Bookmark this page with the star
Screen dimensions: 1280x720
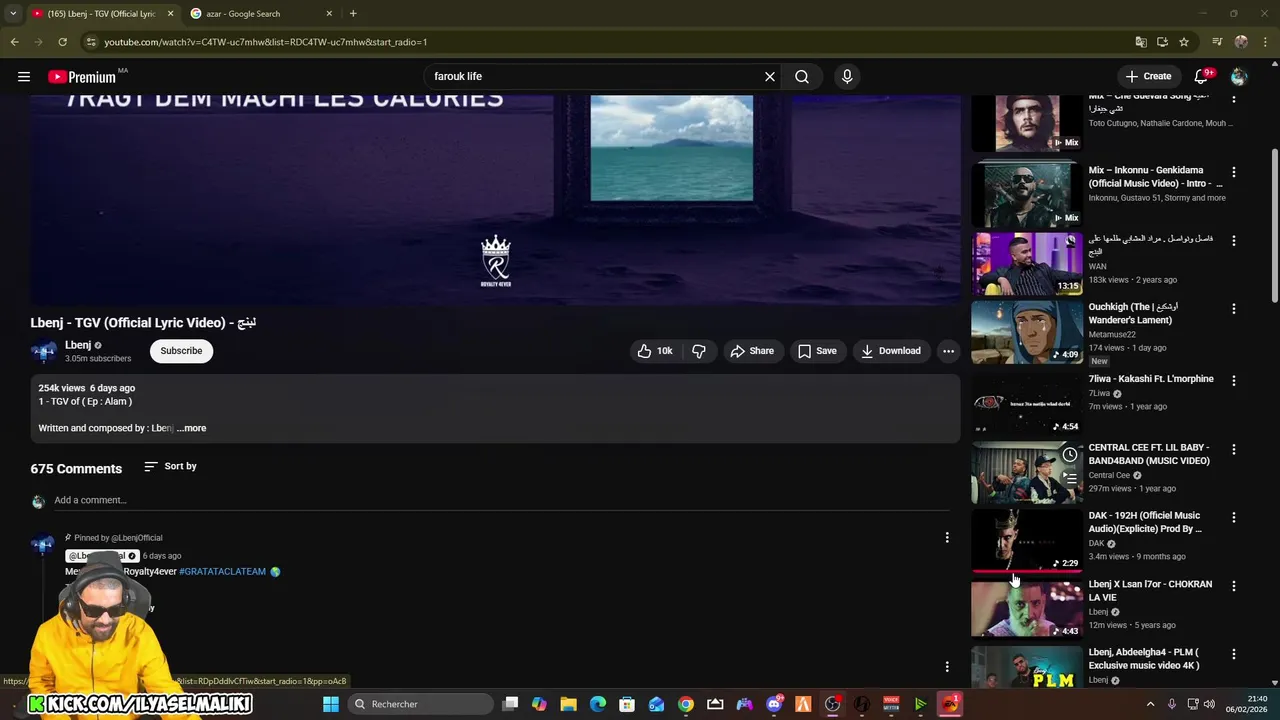(1184, 42)
